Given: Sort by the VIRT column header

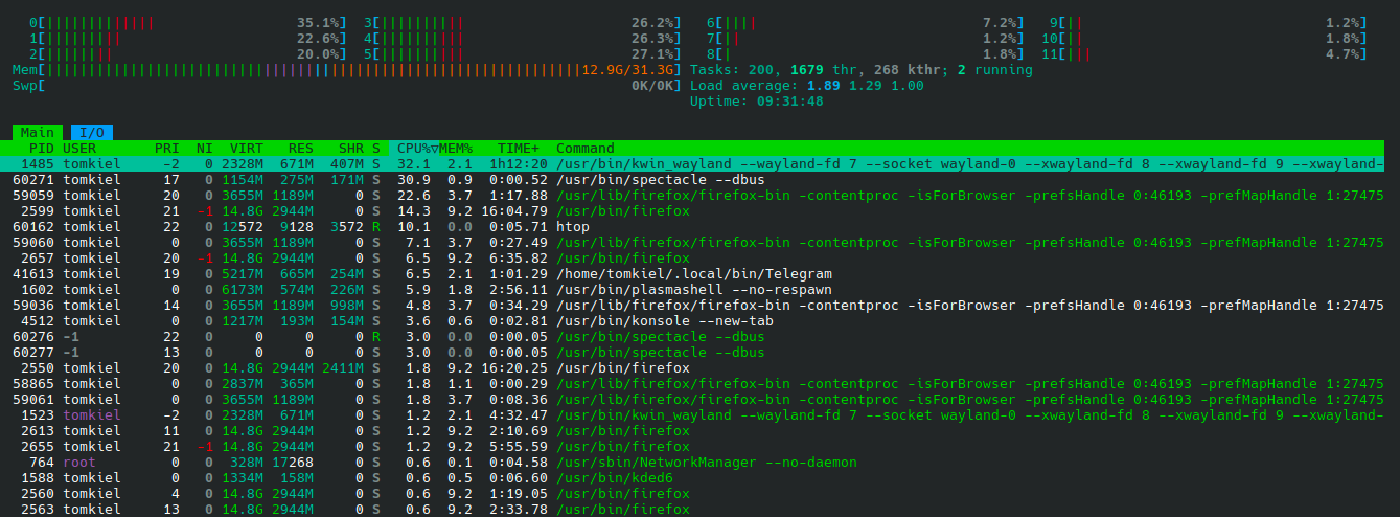Looking at the screenshot, I should [246, 148].
